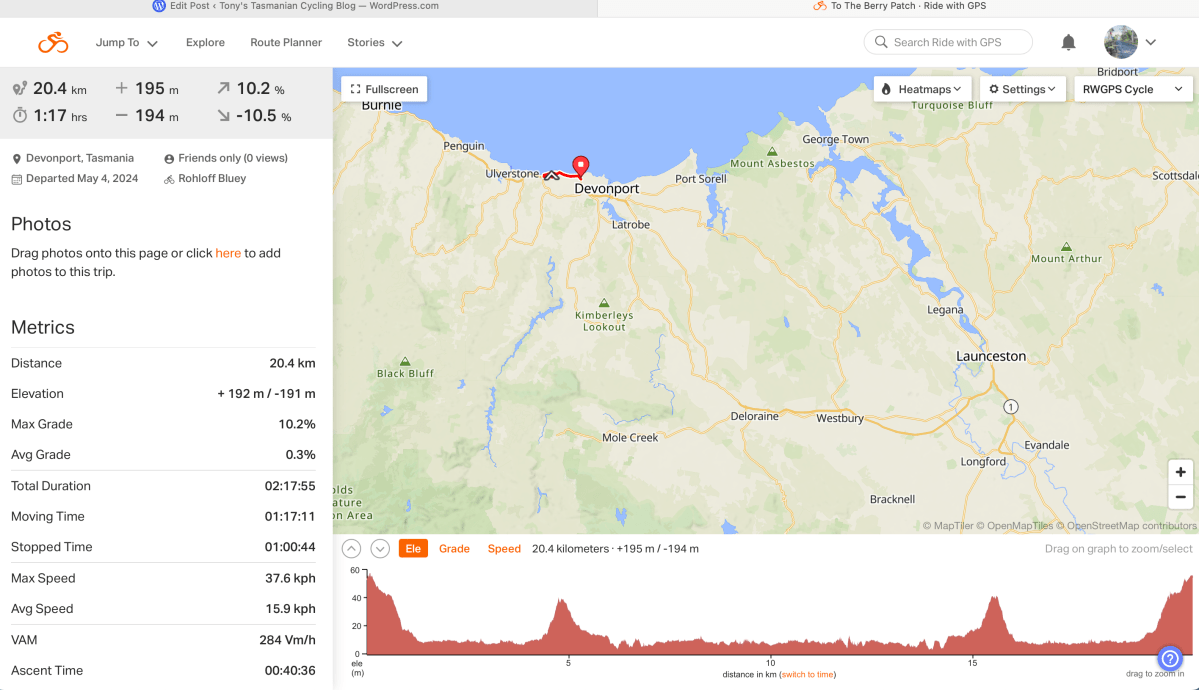The width and height of the screenshot is (1199, 690).
Task: Open the map Settings dropdown
Action: coord(1022,89)
